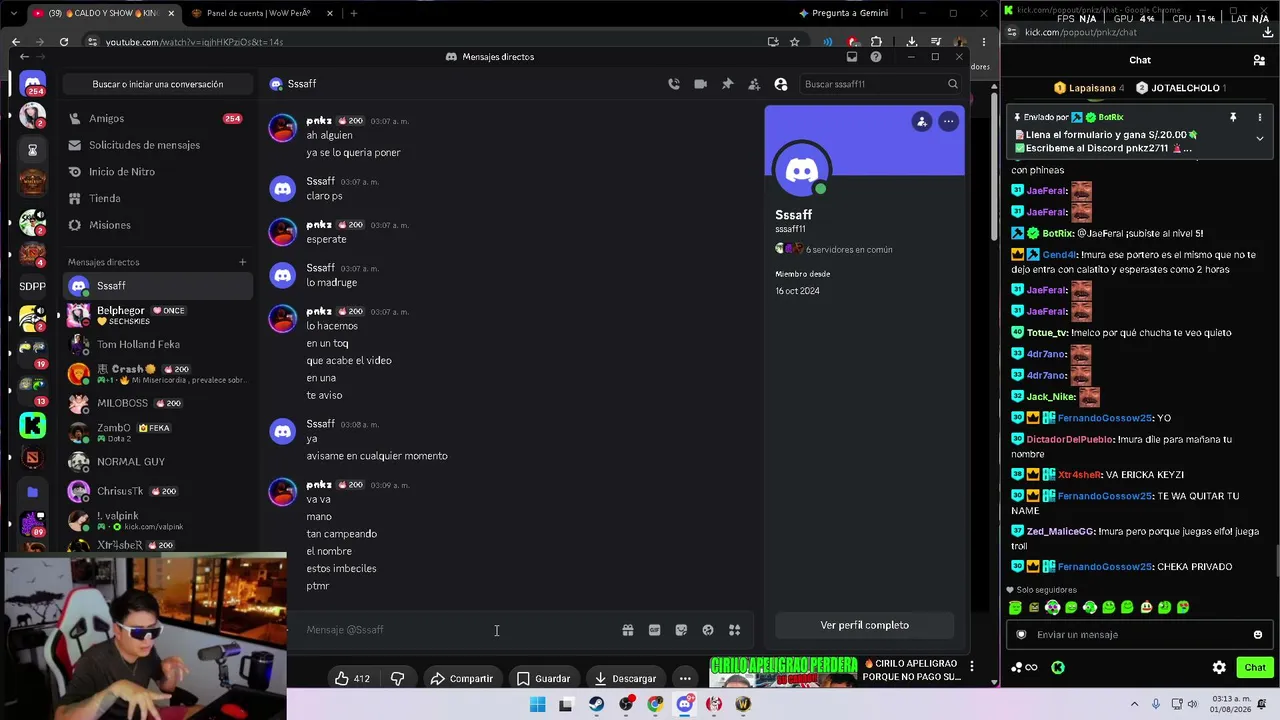The height and width of the screenshot is (720, 1280).
Task: Toggle the user profile panel icon
Action: point(781,84)
